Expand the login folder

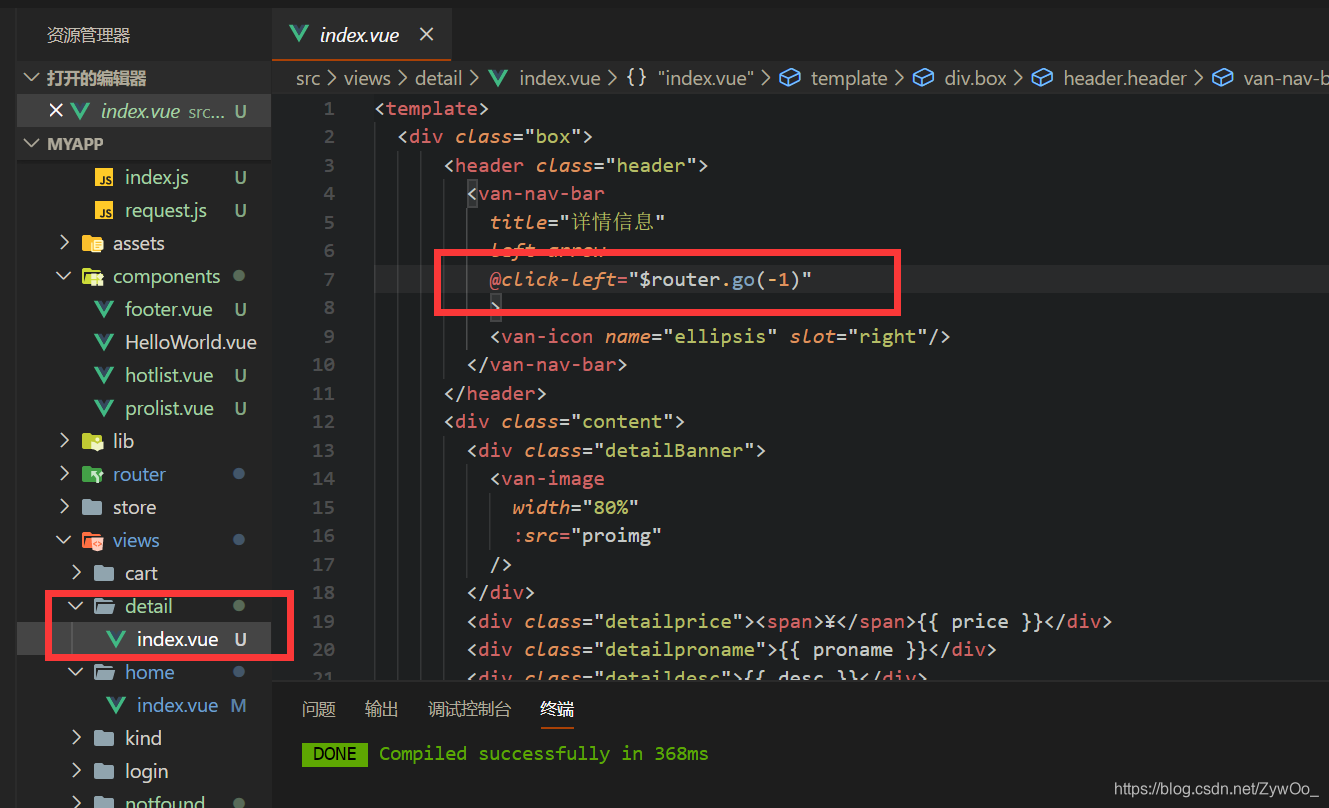(76, 771)
